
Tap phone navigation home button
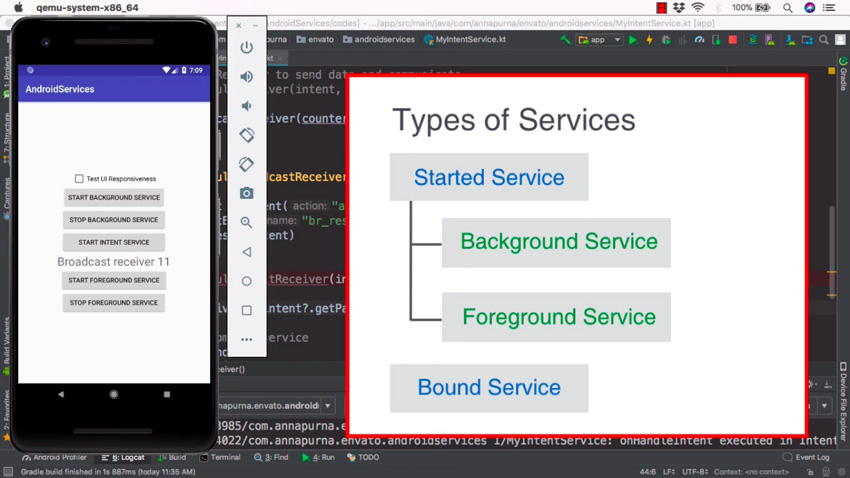(x=114, y=395)
